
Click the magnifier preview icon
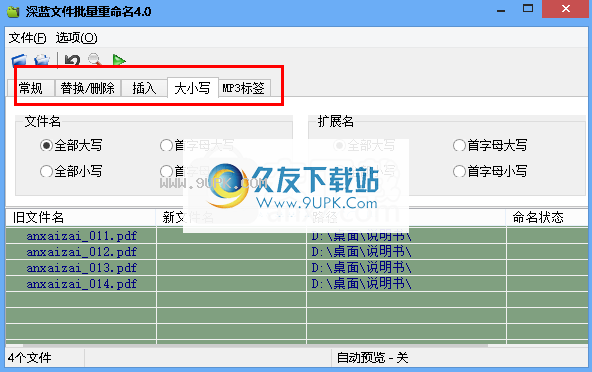point(95,60)
